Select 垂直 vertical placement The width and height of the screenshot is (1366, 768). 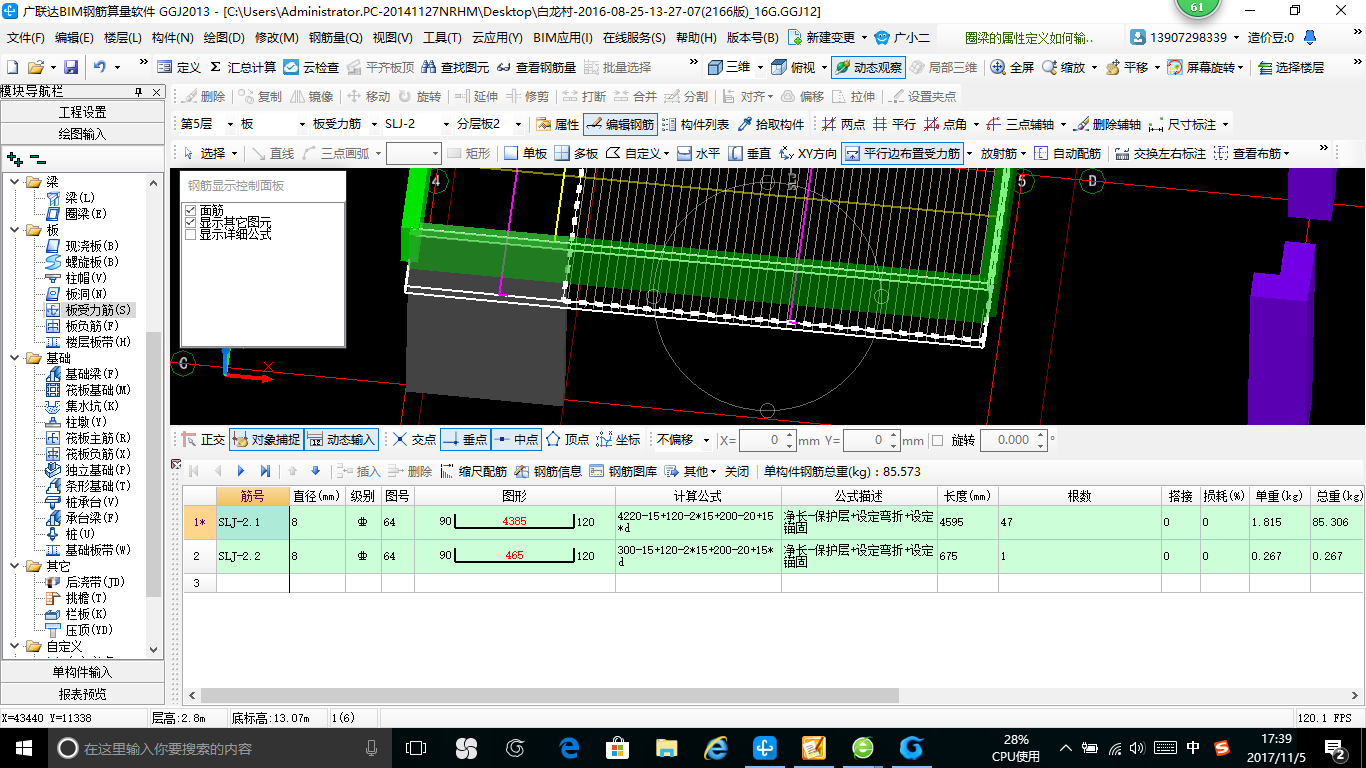pos(750,153)
